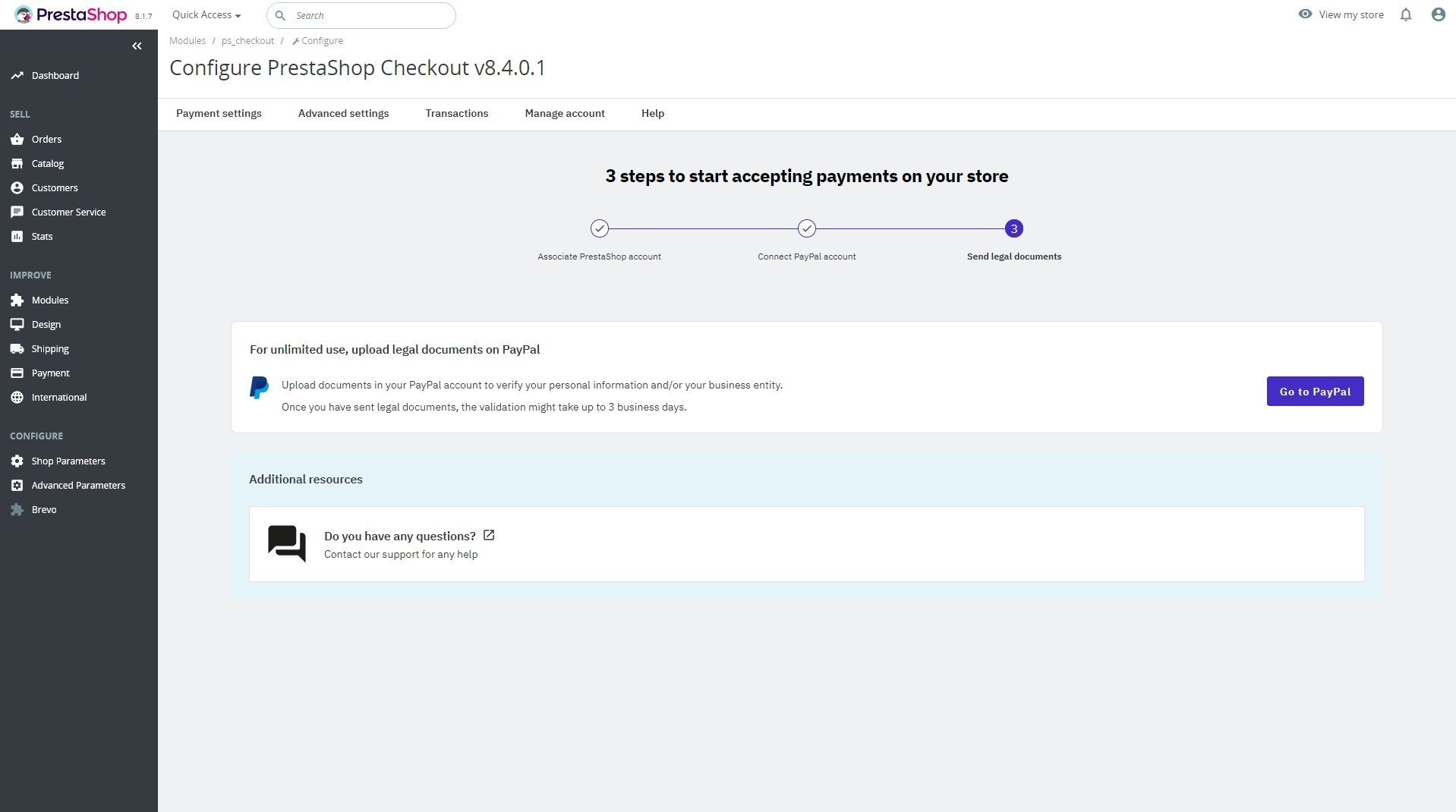Click the Associate PrestaShop account checkmark
This screenshot has height=812, width=1456.
click(600, 228)
